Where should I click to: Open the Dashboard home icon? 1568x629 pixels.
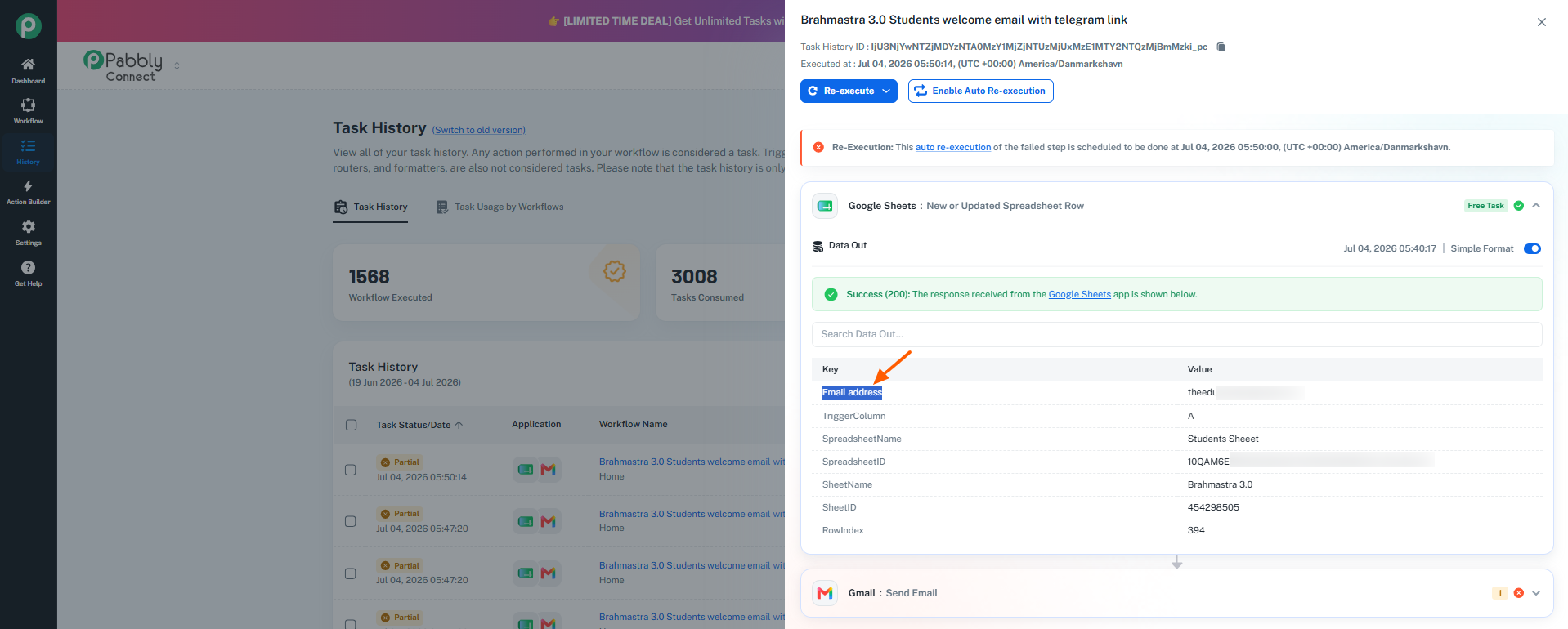28,65
